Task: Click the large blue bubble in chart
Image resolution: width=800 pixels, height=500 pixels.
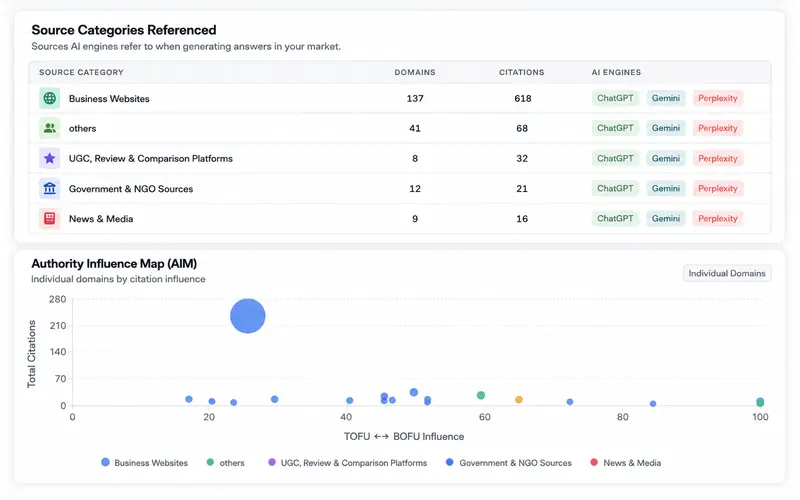Action: pos(247,316)
